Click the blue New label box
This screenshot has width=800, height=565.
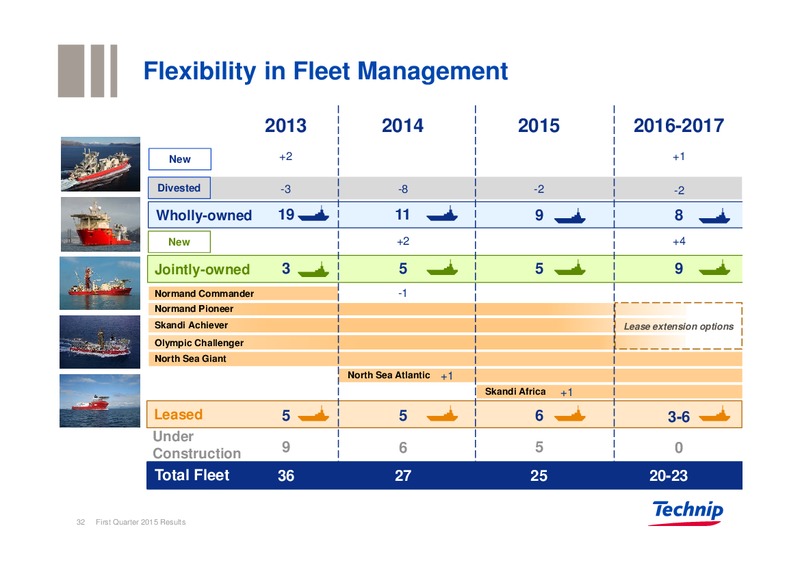pyautogui.click(x=180, y=159)
